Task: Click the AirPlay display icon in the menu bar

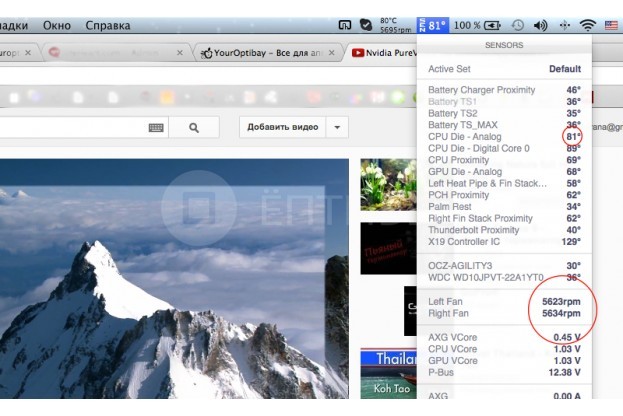Action: (344, 25)
